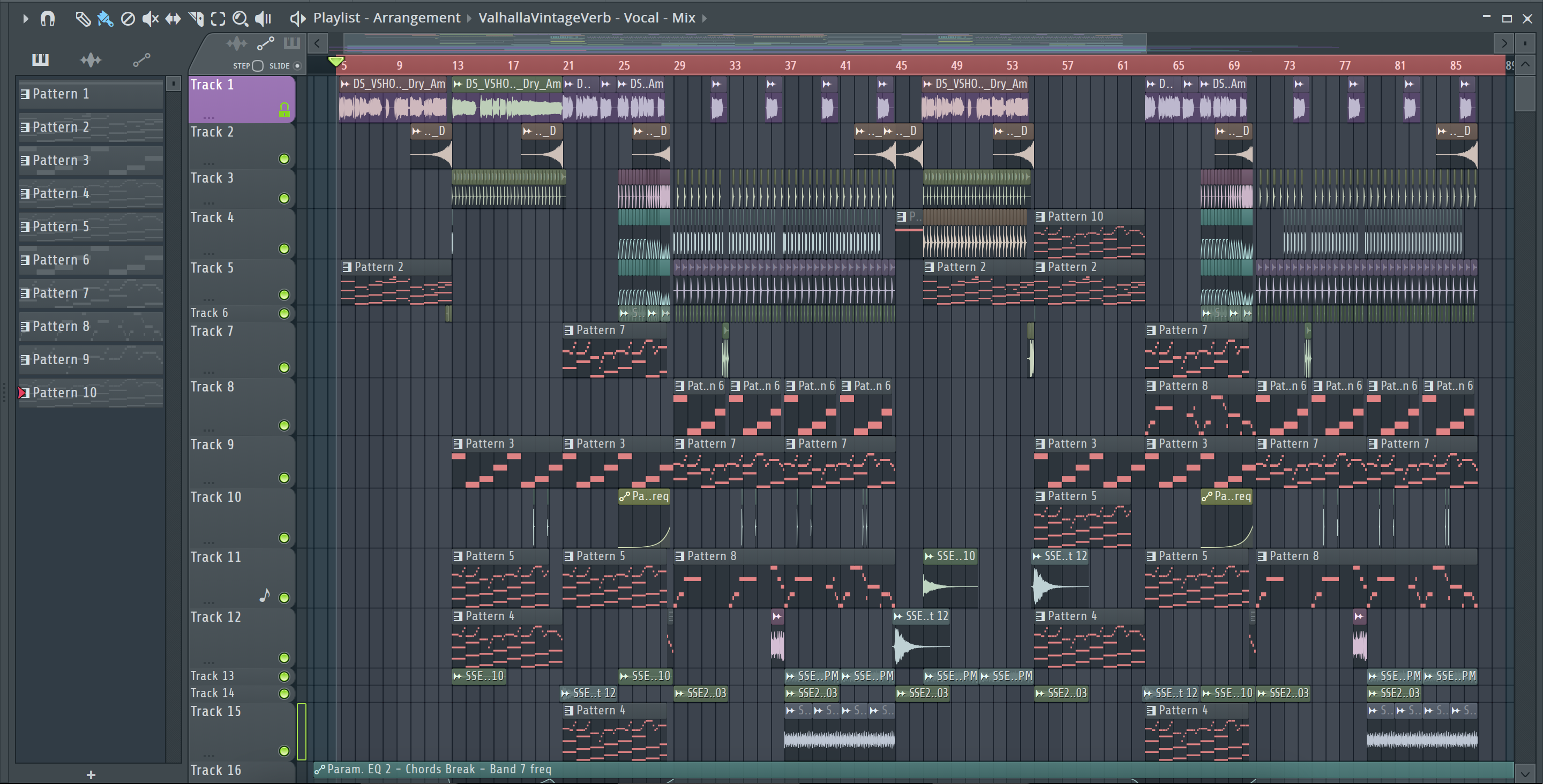This screenshot has width=1543, height=784.
Task: Click the lock icon on Track 1
Action: click(x=284, y=110)
